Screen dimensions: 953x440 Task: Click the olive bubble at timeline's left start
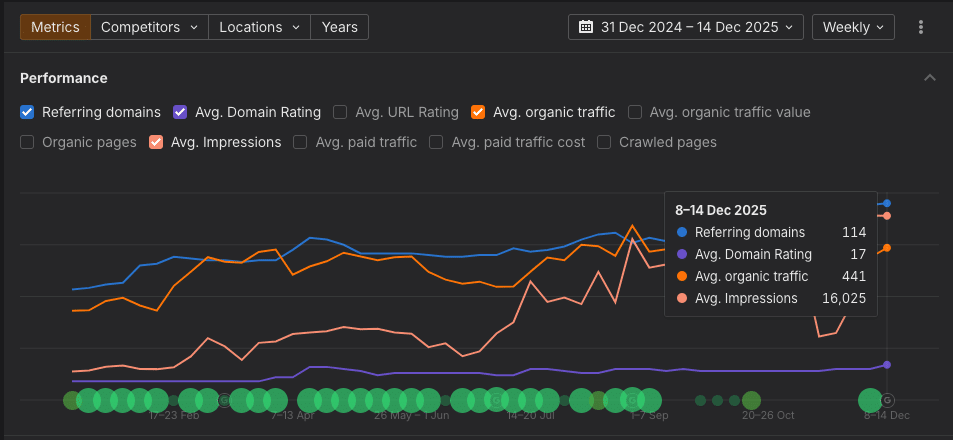(x=71, y=400)
